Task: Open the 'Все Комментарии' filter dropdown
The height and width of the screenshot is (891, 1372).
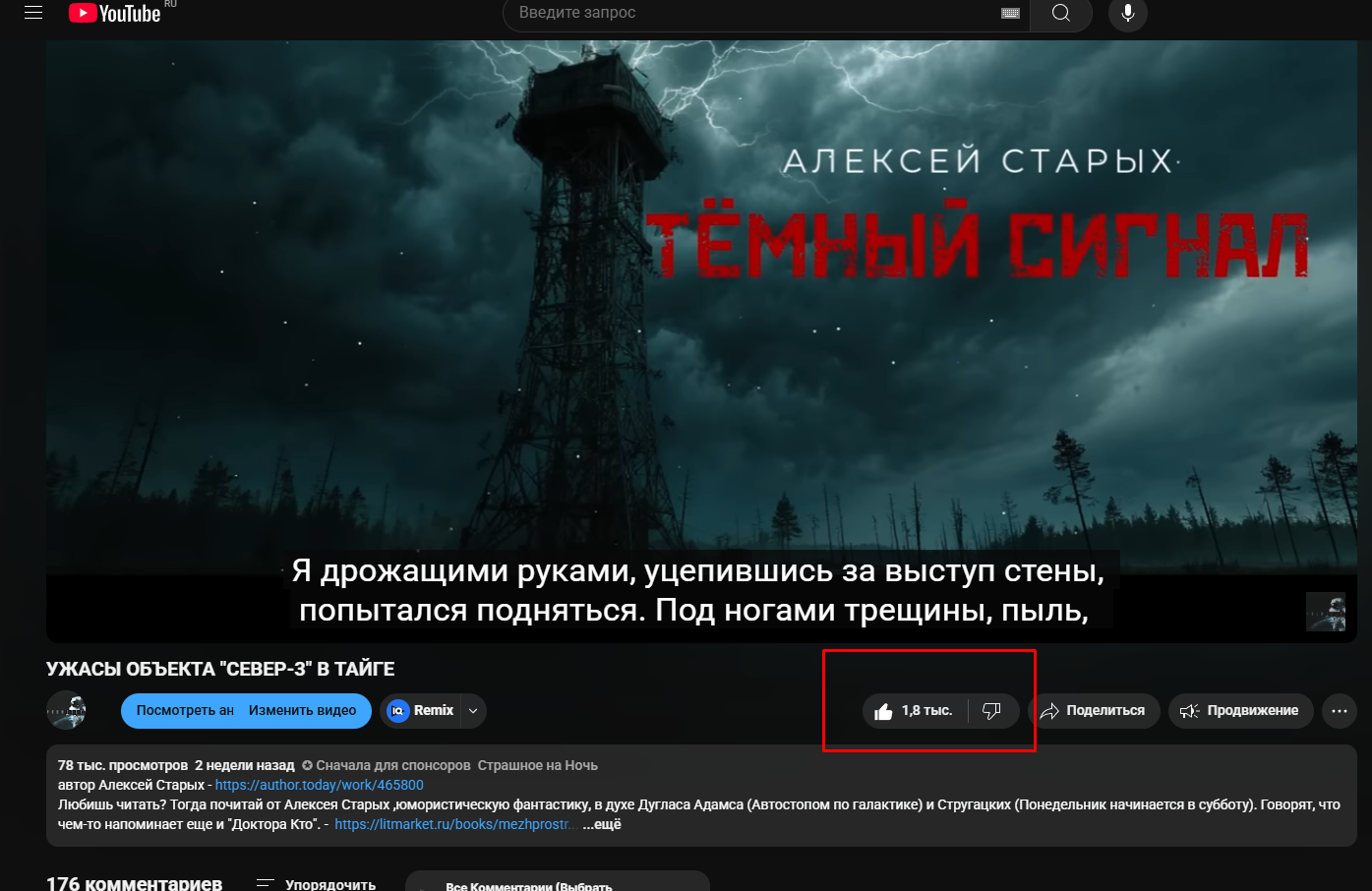Action: [558, 882]
